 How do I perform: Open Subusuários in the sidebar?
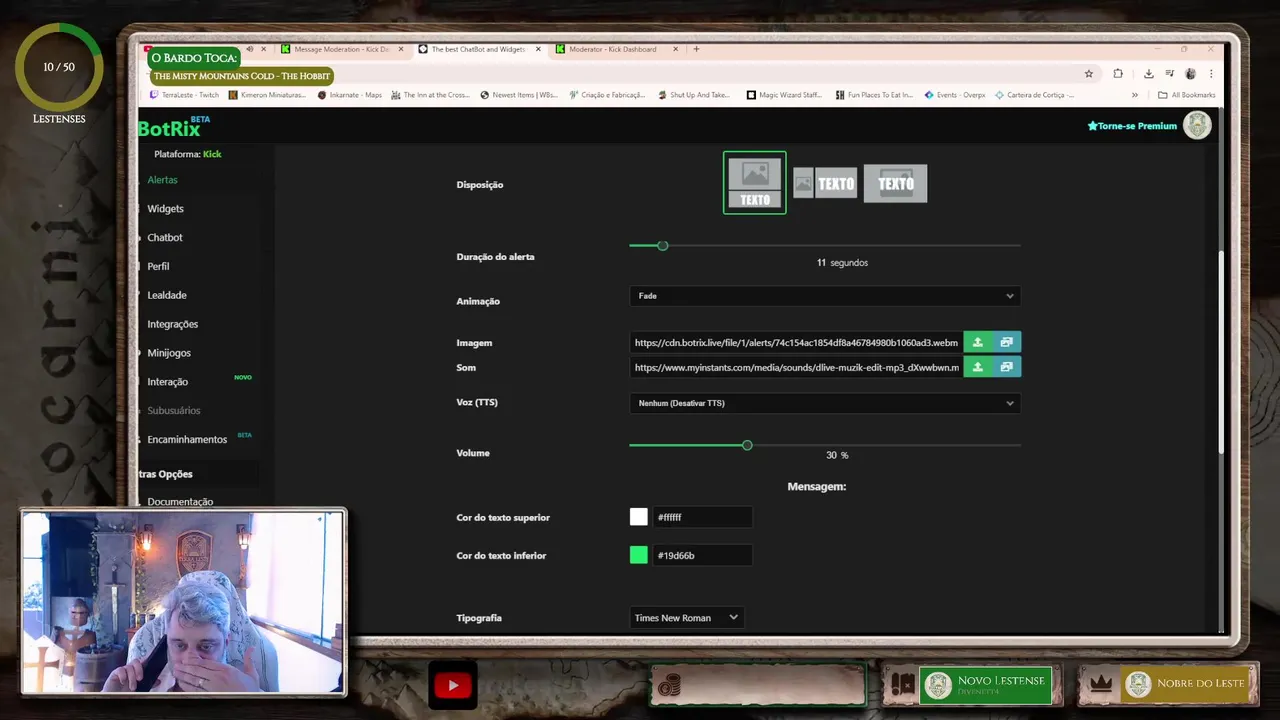tap(174, 411)
